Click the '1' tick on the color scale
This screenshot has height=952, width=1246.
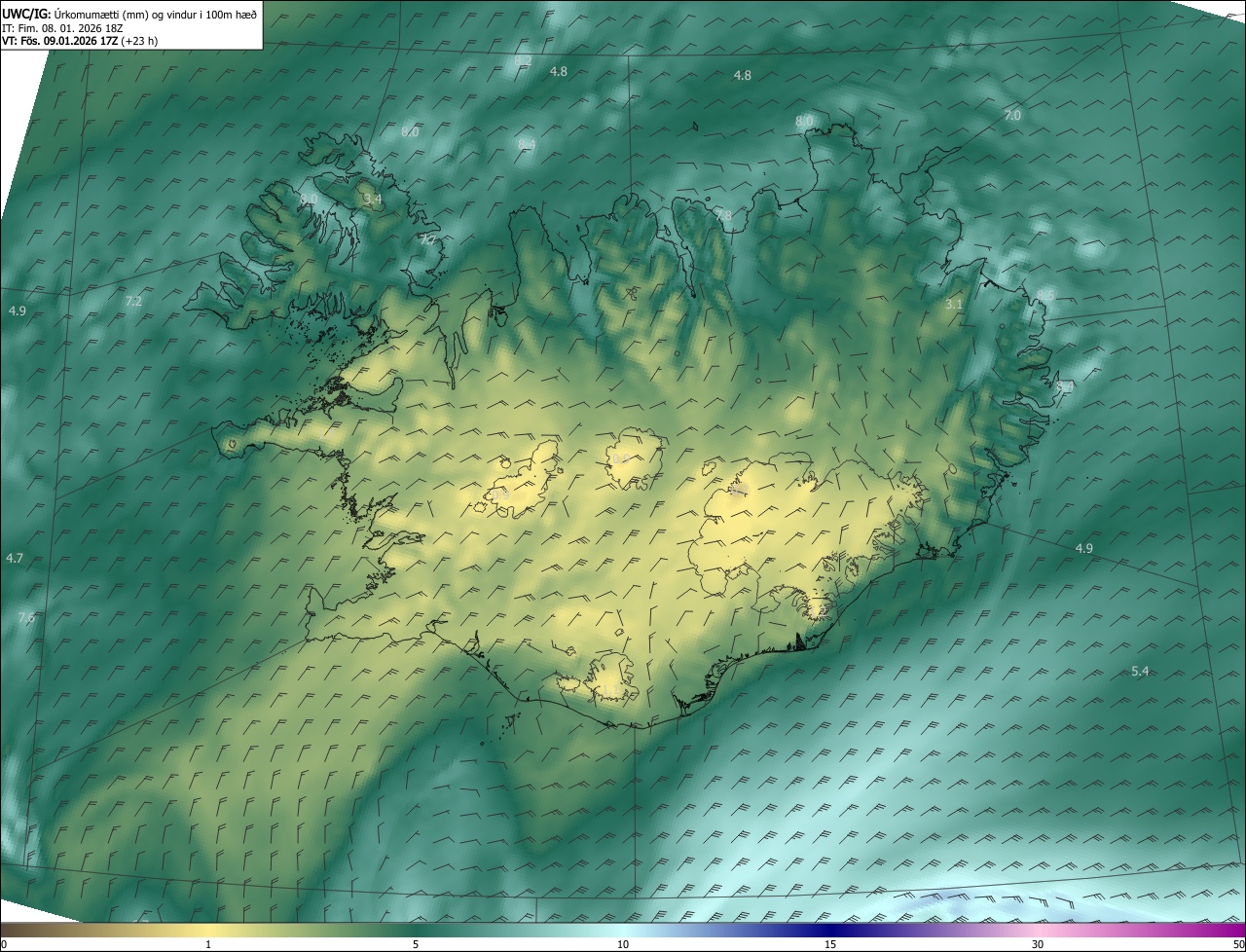tap(208, 944)
